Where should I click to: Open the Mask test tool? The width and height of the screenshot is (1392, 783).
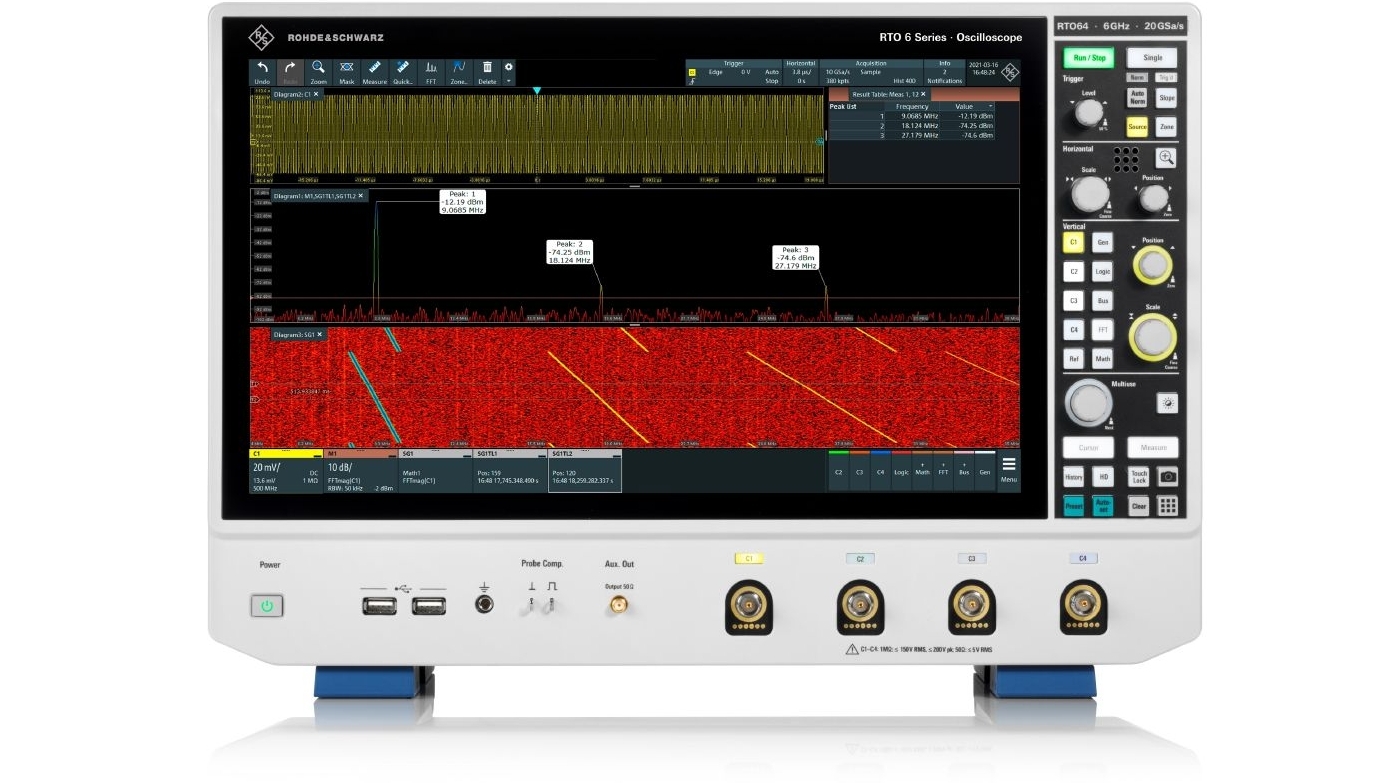tap(347, 72)
